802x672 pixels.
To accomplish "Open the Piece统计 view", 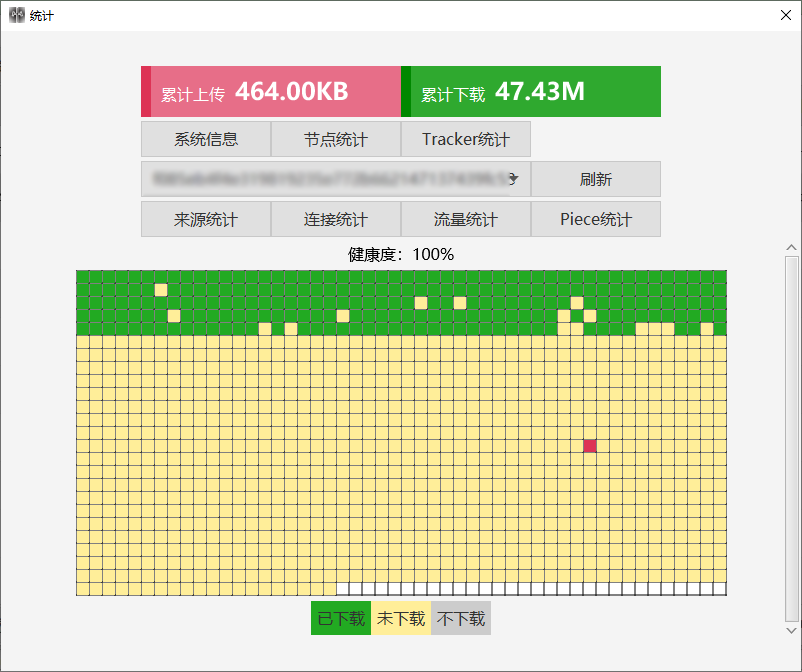I will click(x=596, y=219).
